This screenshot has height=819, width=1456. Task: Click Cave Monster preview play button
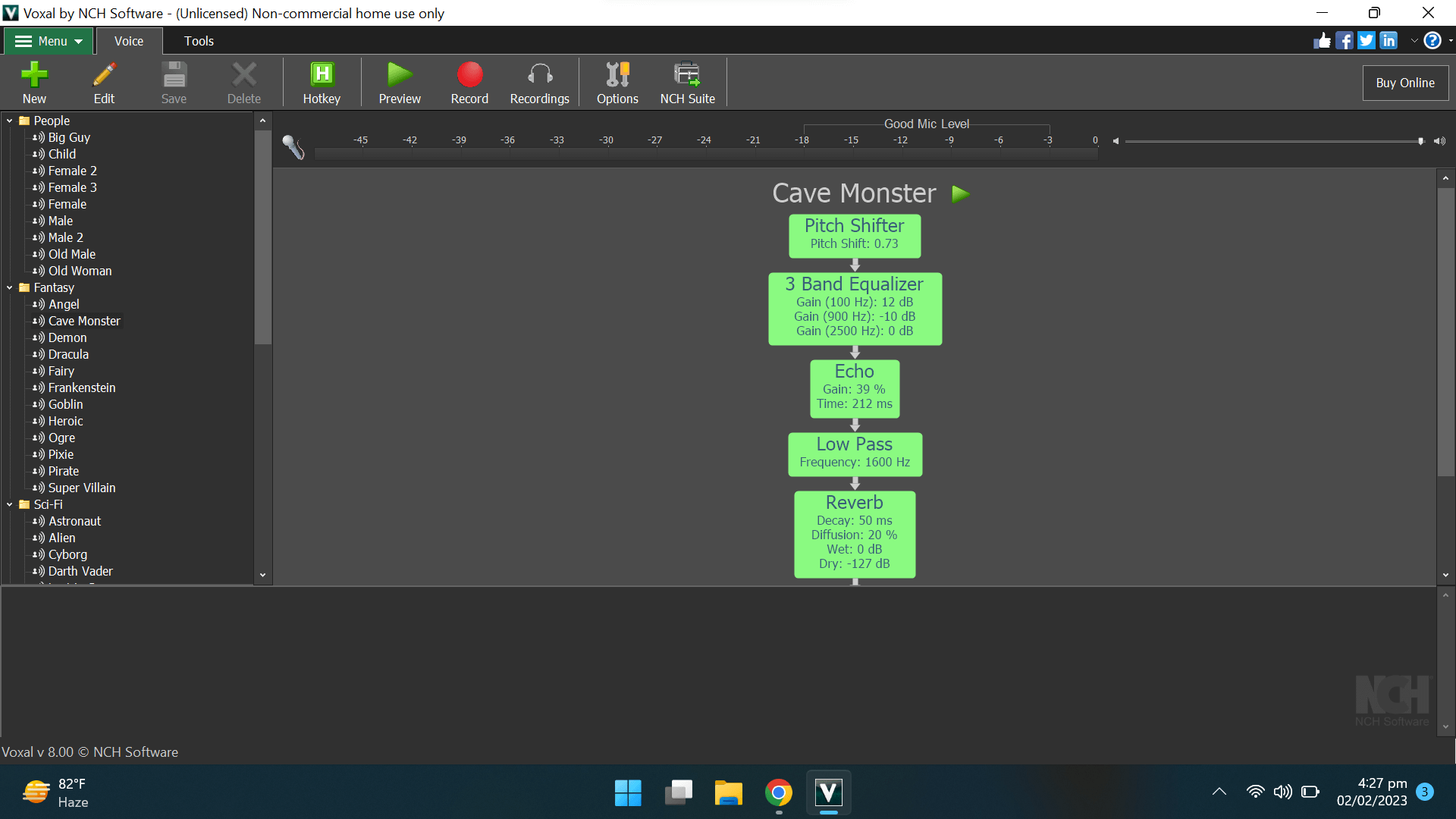(x=960, y=194)
